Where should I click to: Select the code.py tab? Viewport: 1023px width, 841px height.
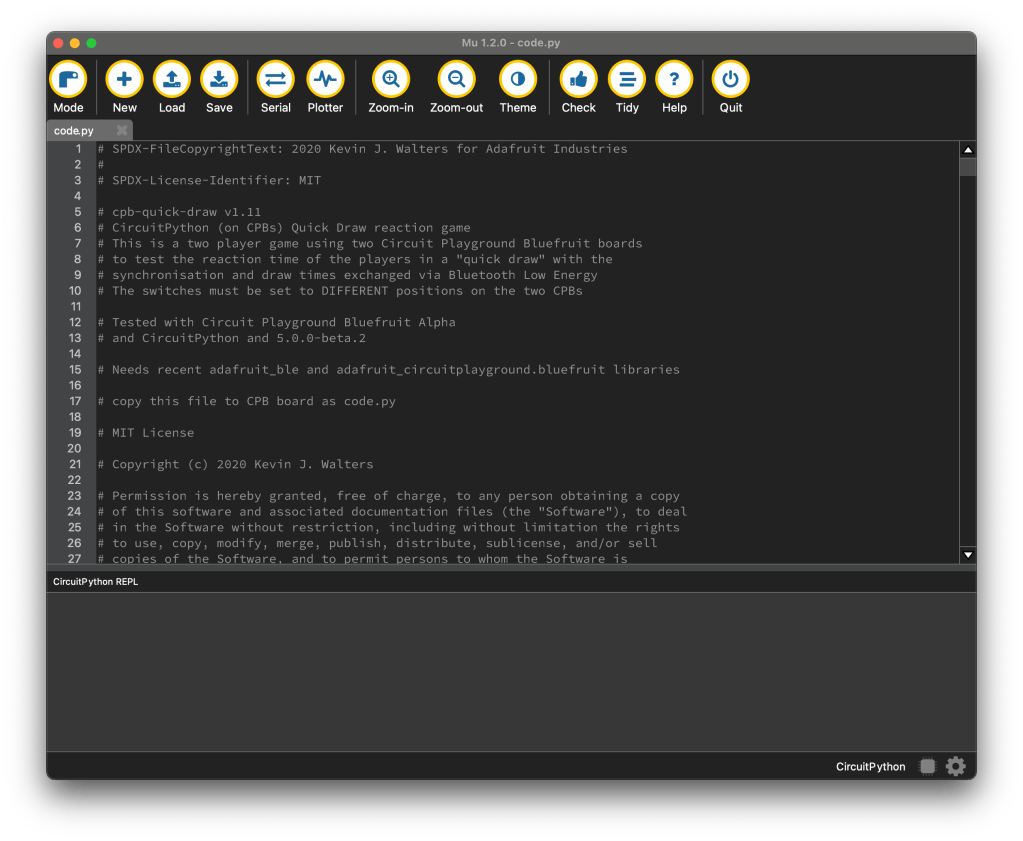[x=75, y=131]
